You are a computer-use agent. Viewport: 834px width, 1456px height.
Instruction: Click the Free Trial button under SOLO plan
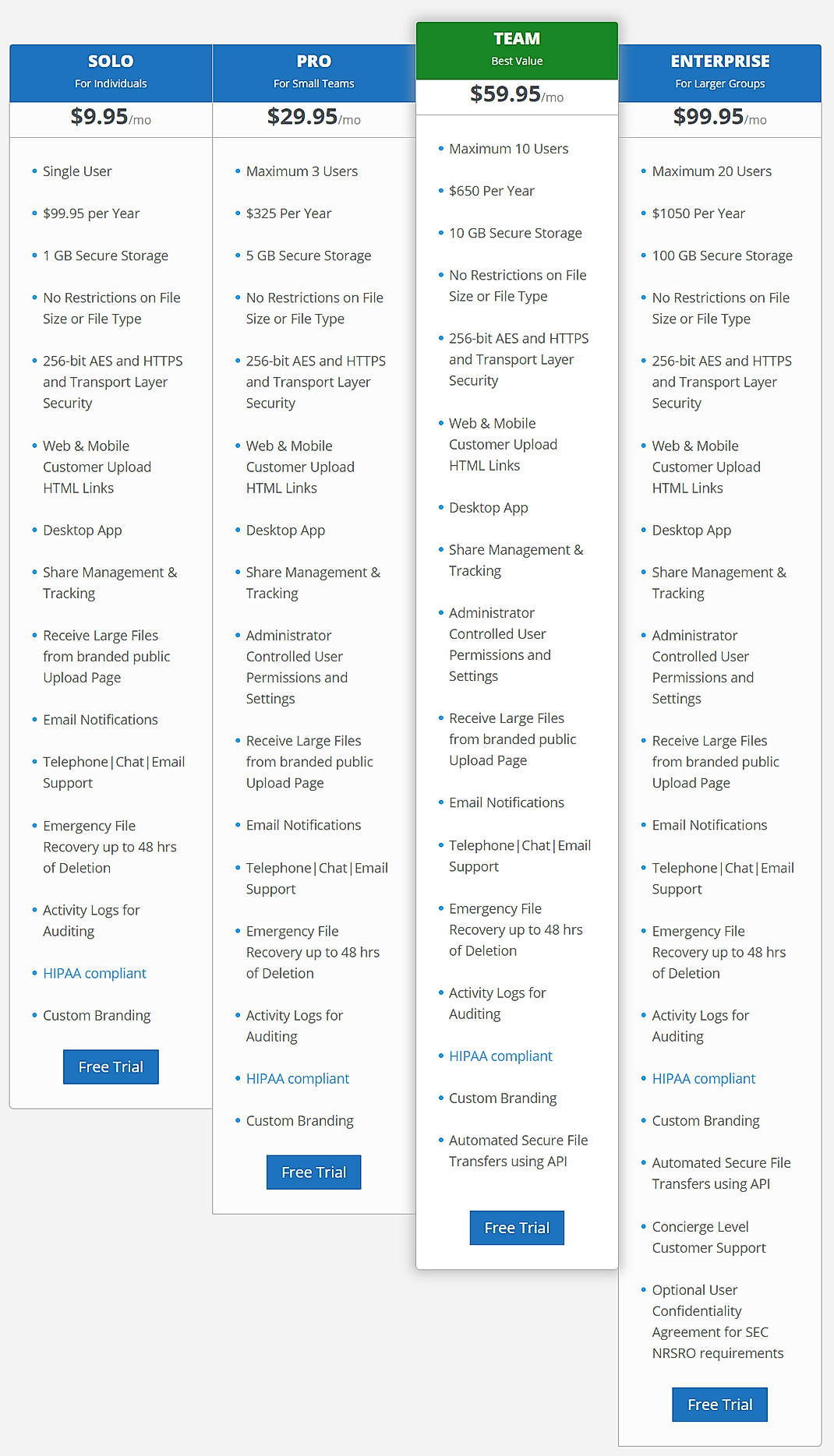point(110,1066)
